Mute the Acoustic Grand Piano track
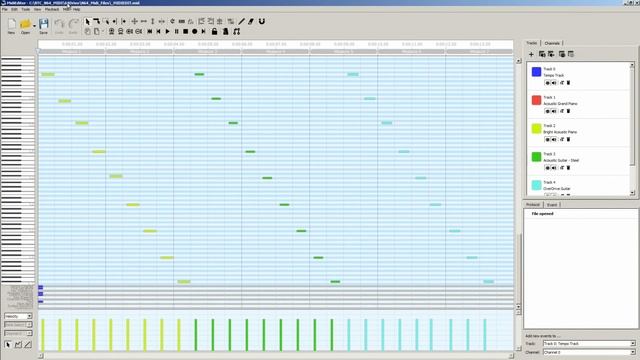640x360 pixels. (x=554, y=111)
